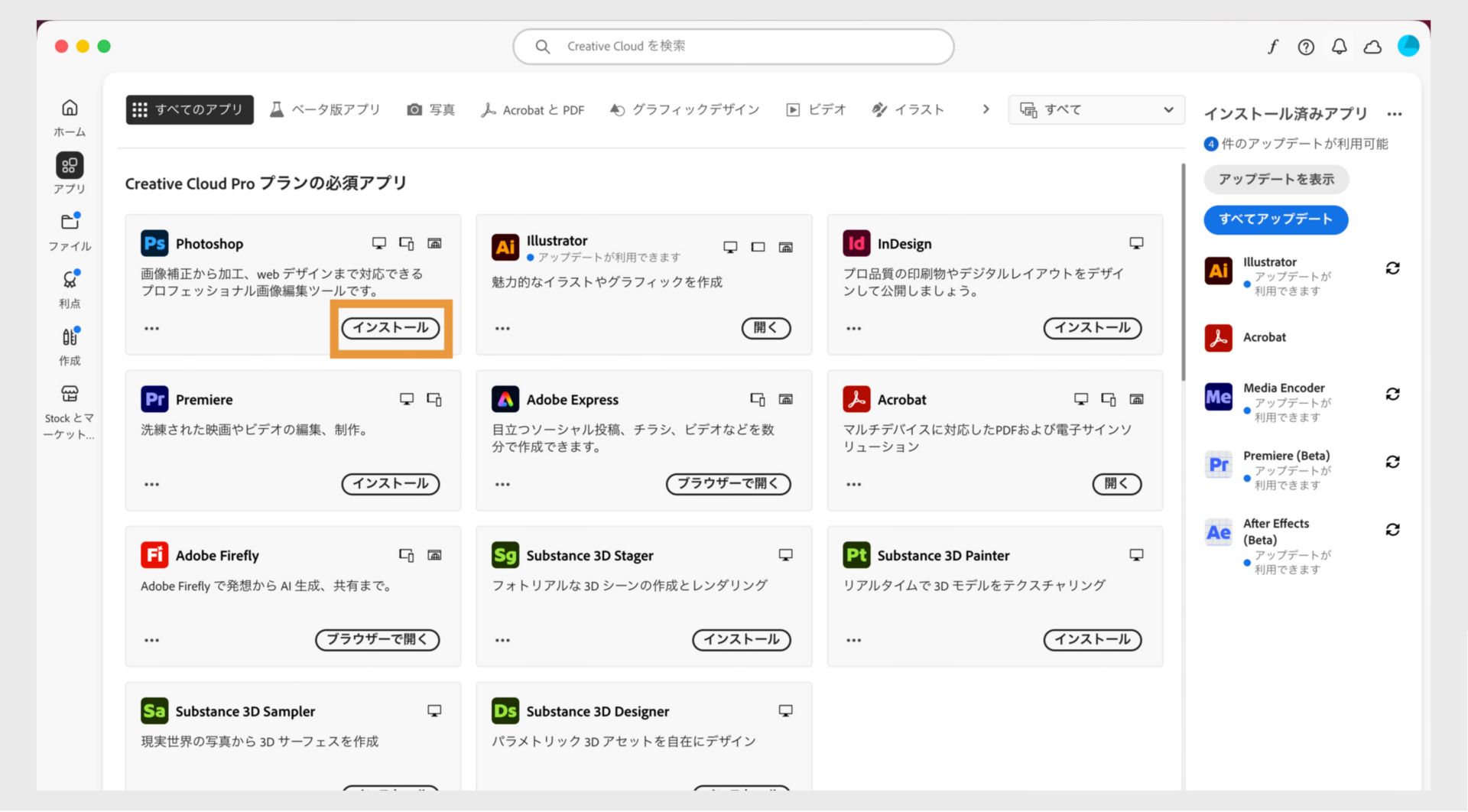Screen dimensions: 1468x812
Task: Switch to 写真 category tab
Action: [431, 110]
